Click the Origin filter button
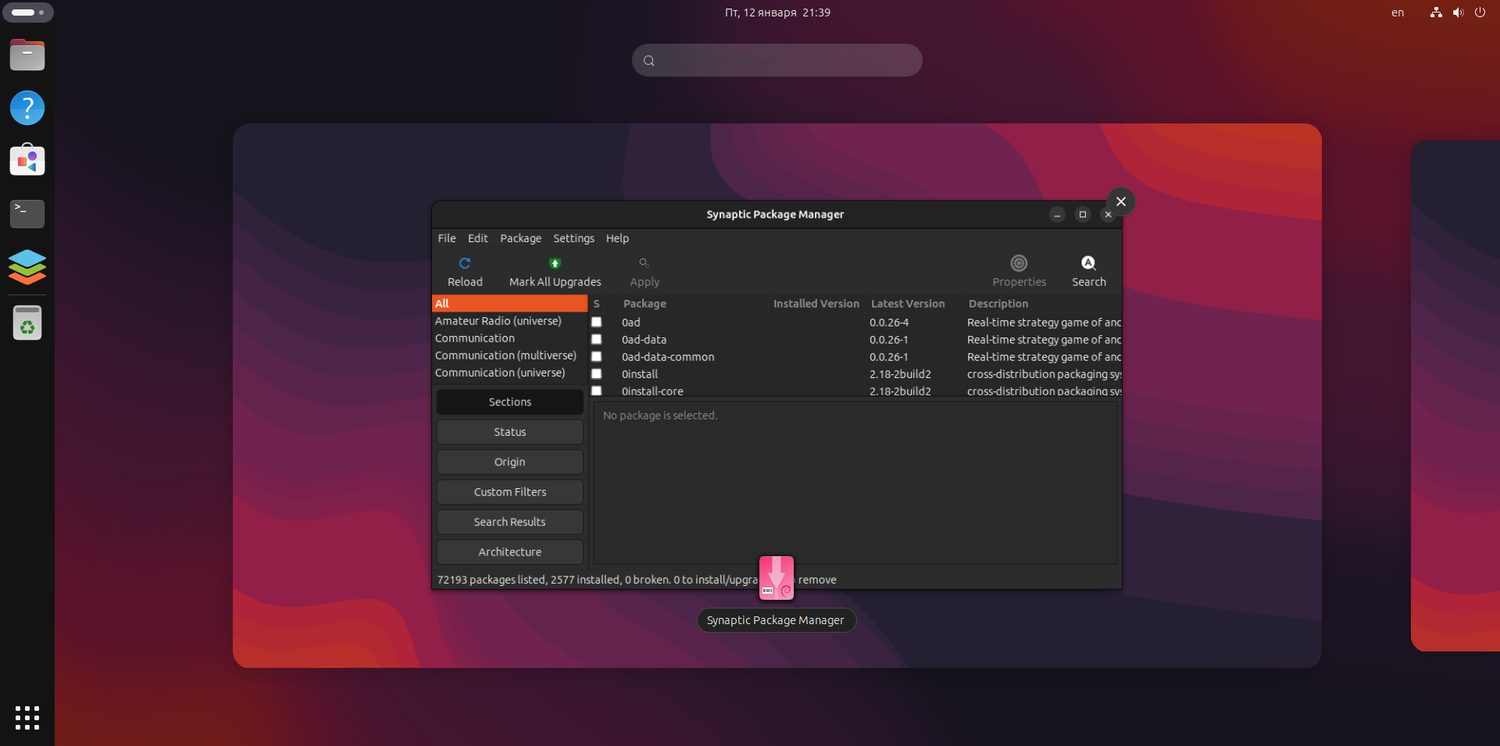The width and height of the screenshot is (1500, 746). point(510,462)
